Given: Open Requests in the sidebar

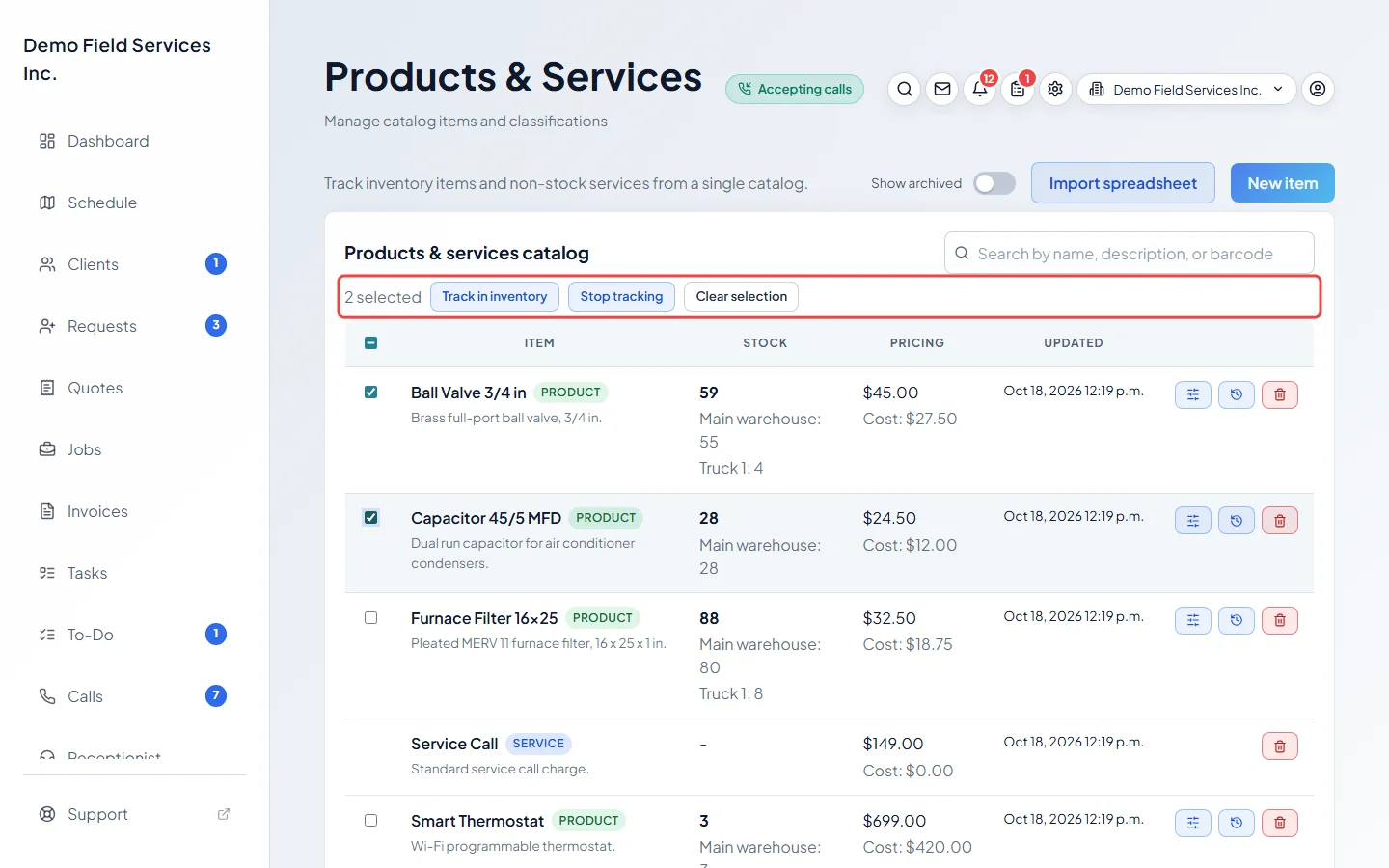Looking at the screenshot, I should point(134,326).
